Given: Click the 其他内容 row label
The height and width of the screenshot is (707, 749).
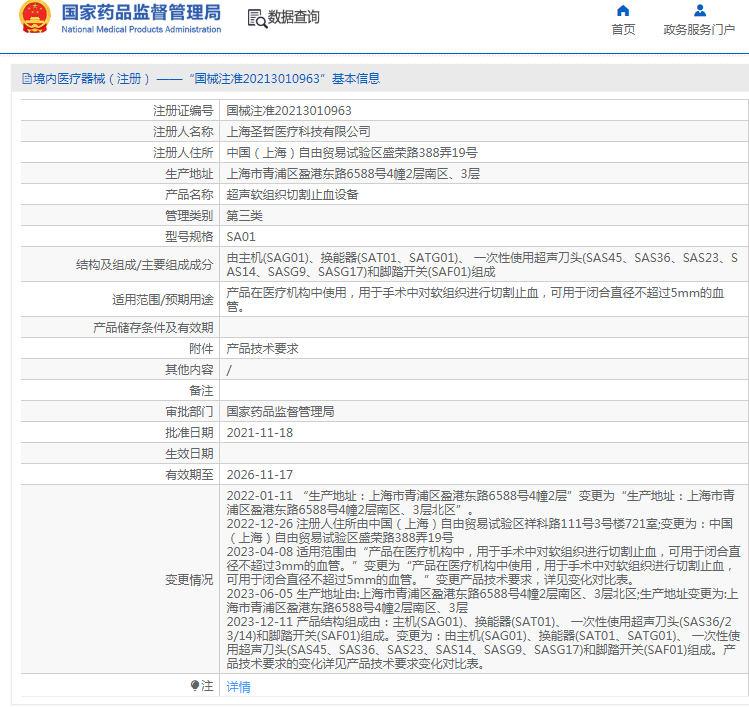Looking at the screenshot, I should (x=189, y=370).
